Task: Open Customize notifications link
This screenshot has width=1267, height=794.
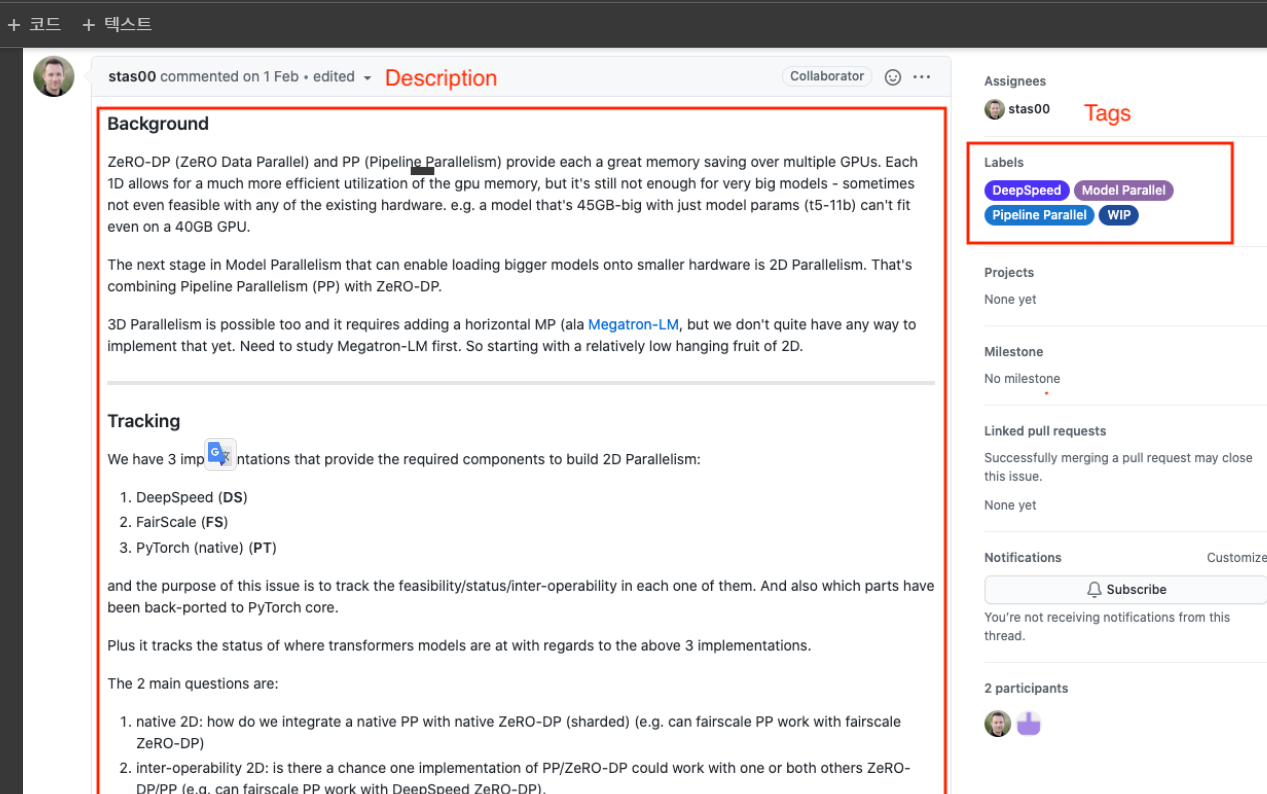Action: click(x=1236, y=558)
